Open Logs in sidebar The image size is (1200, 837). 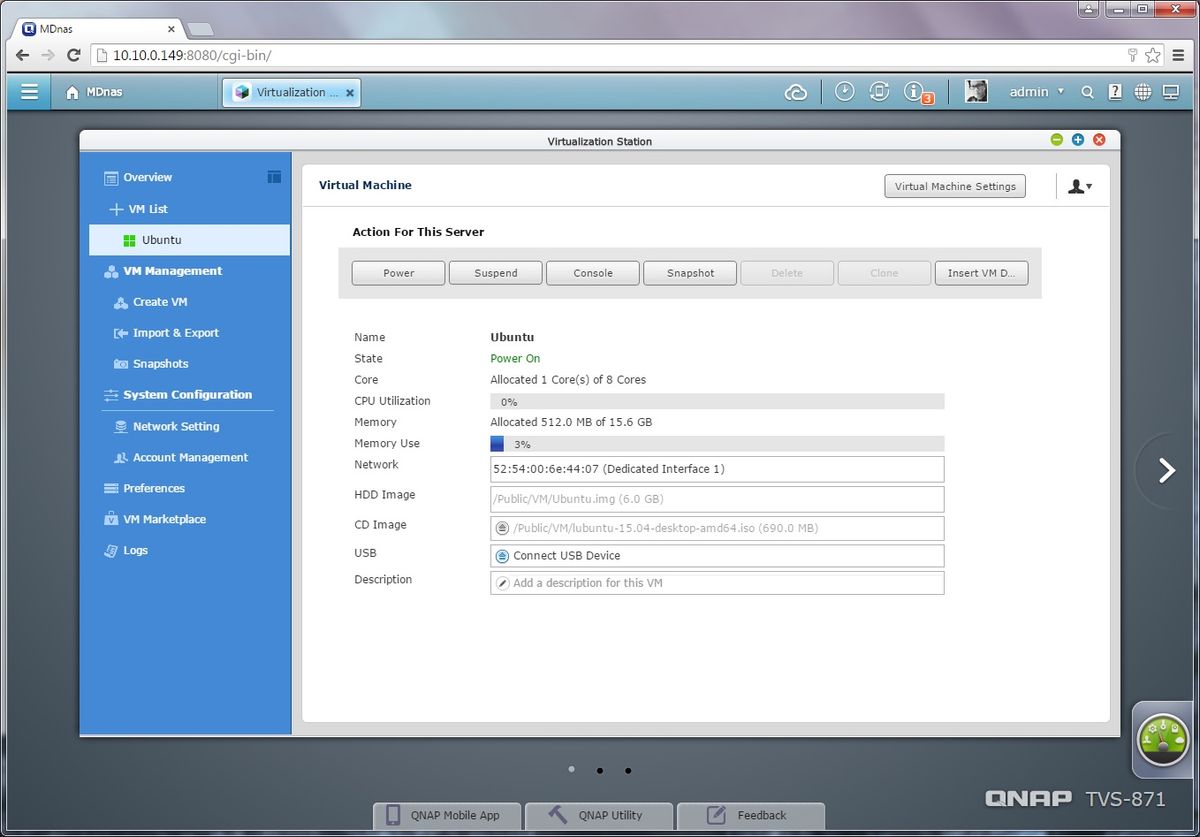tap(135, 550)
